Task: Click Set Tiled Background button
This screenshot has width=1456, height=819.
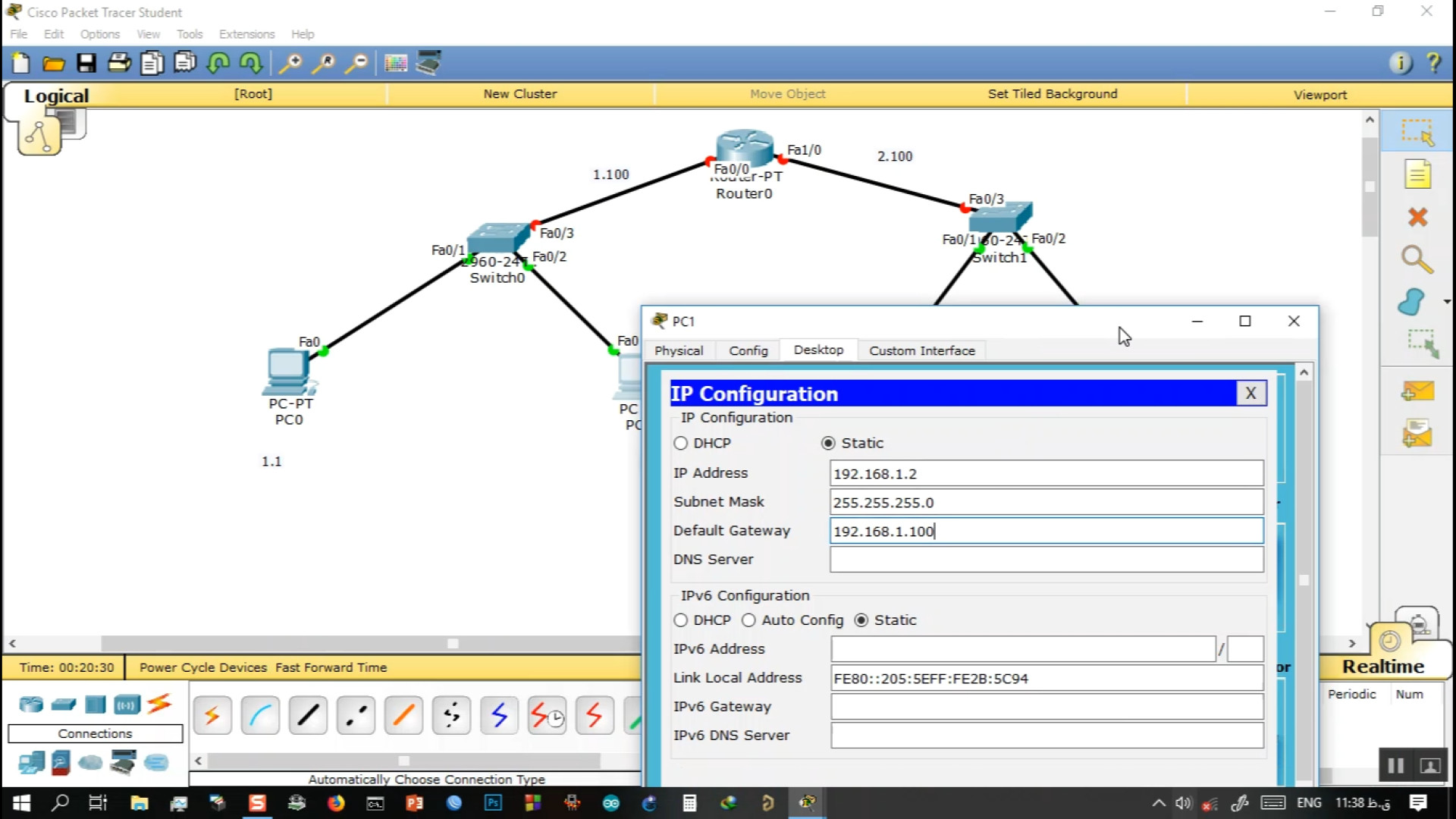Action: coord(1053,94)
